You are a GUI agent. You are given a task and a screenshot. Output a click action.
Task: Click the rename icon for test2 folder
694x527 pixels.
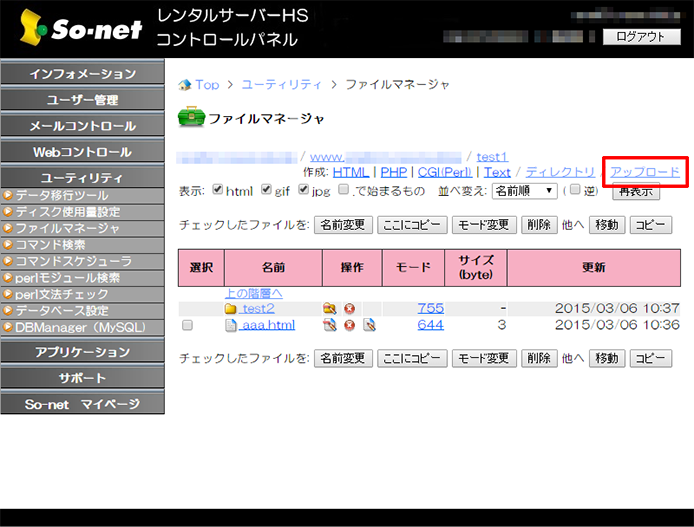329,309
